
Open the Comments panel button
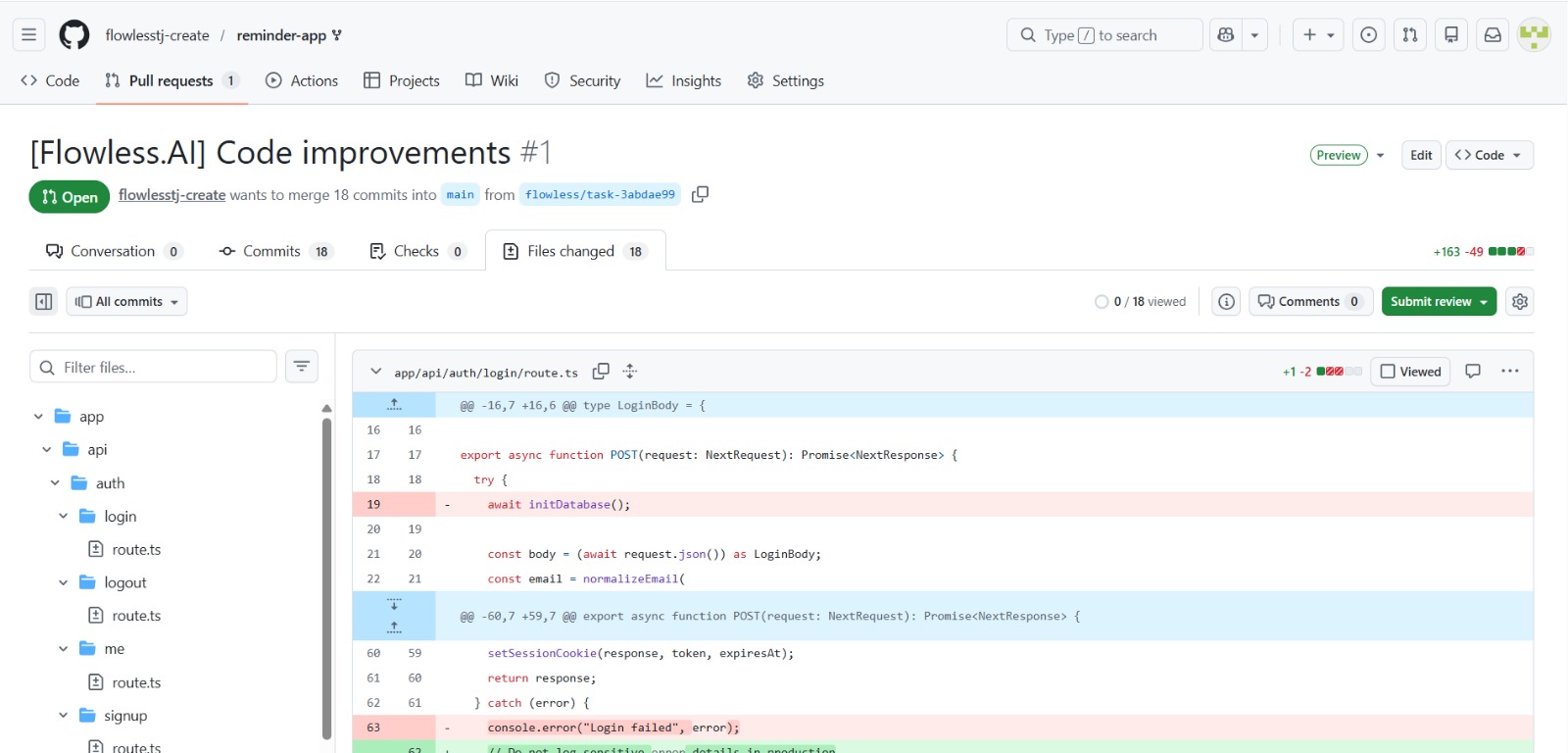click(1310, 301)
